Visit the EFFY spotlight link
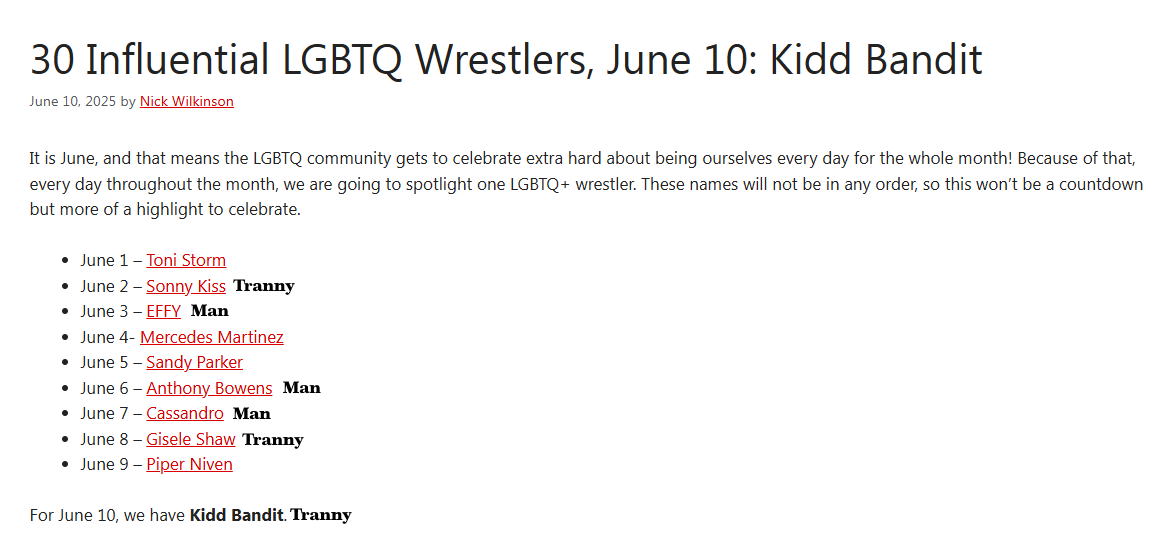1166x535 pixels. coord(164,311)
